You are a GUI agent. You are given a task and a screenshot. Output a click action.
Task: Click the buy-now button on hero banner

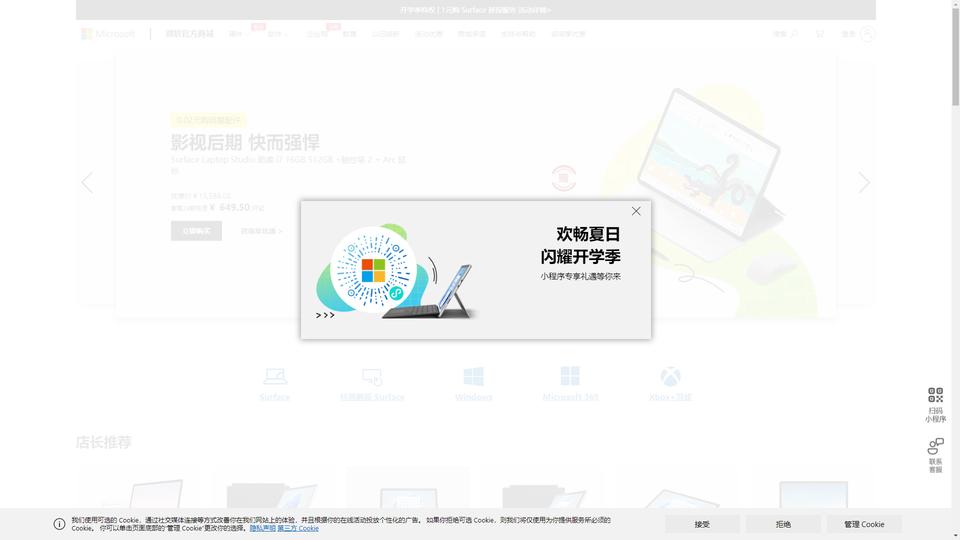point(197,231)
